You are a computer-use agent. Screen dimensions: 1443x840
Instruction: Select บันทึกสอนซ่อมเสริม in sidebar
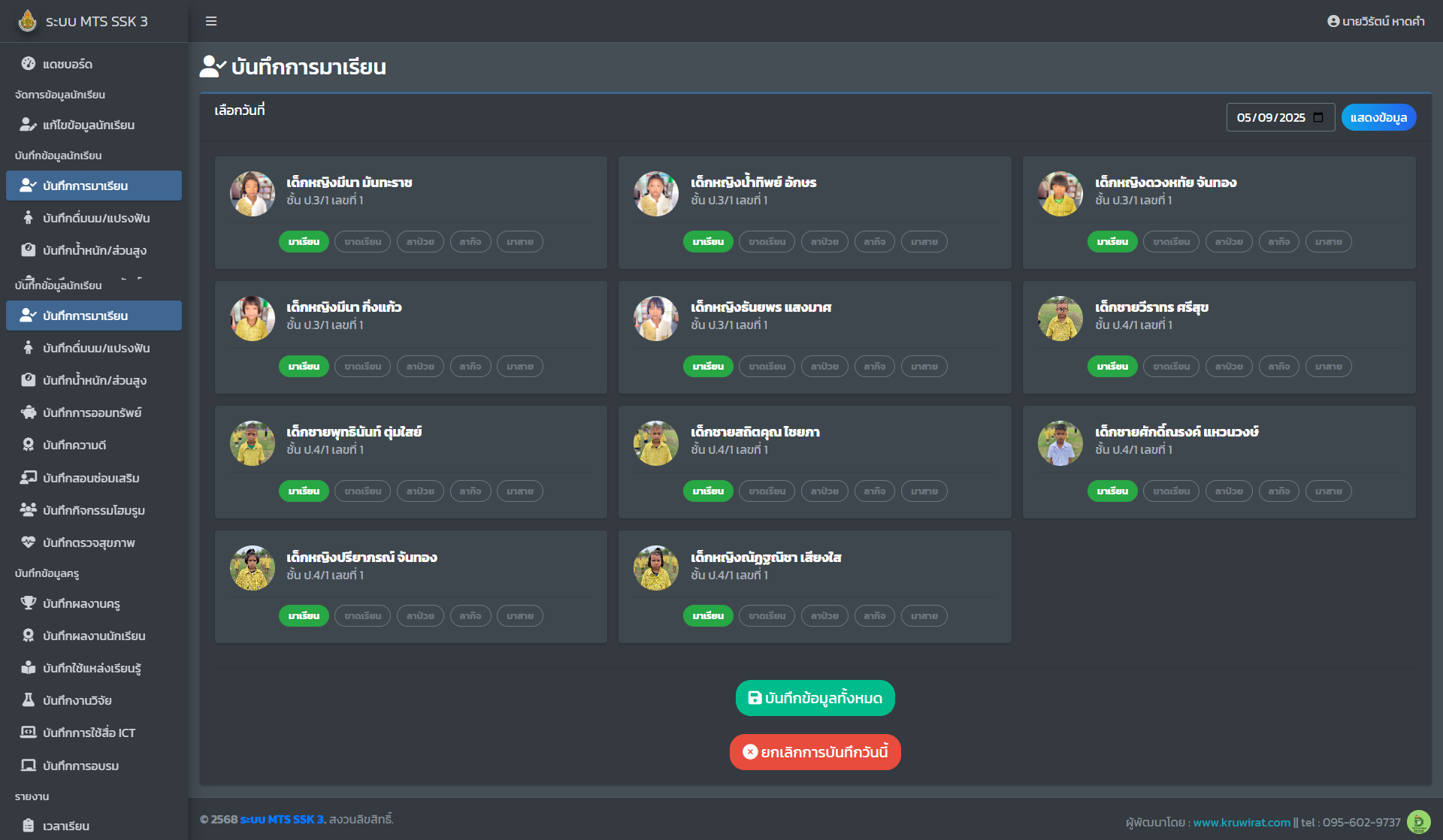coord(90,478)
